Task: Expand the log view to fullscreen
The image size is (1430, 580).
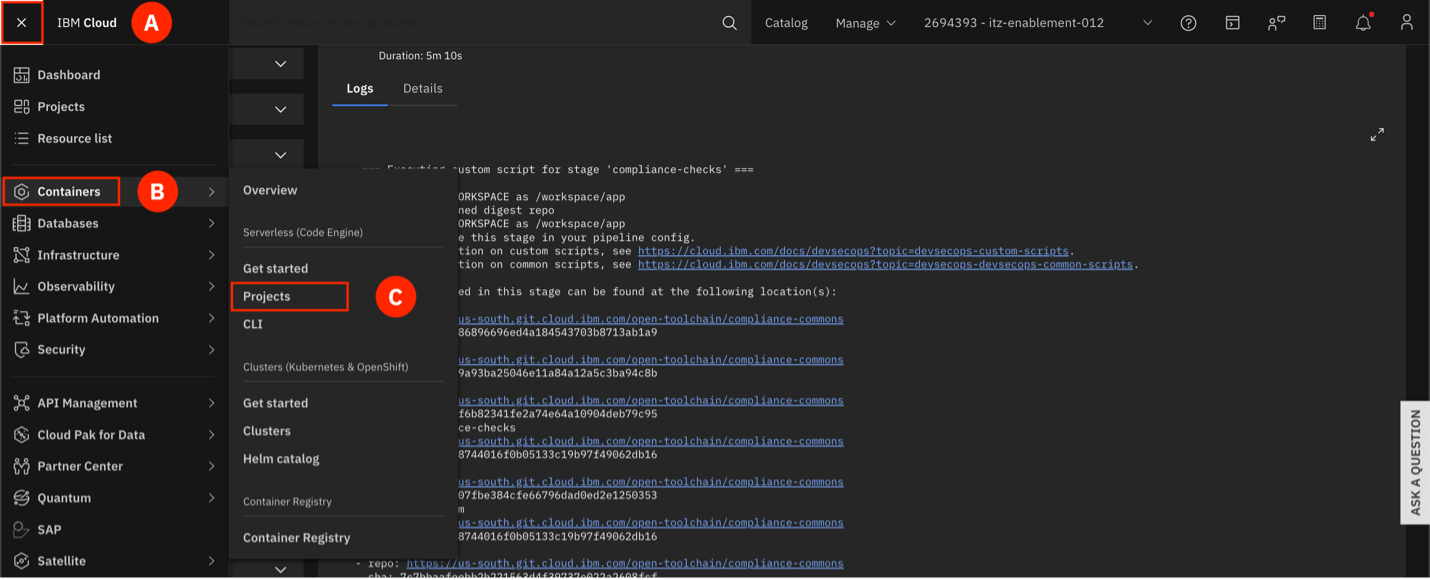Action: click(x=1377, y=134)
